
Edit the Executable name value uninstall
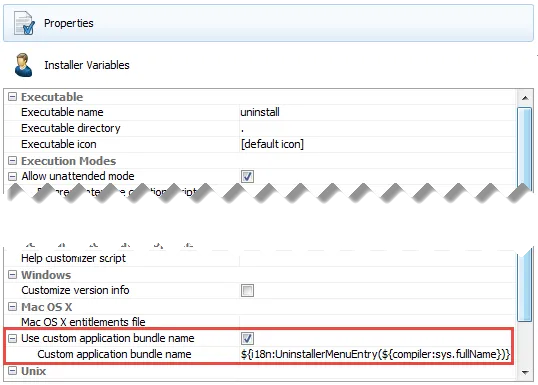point(377,112)
